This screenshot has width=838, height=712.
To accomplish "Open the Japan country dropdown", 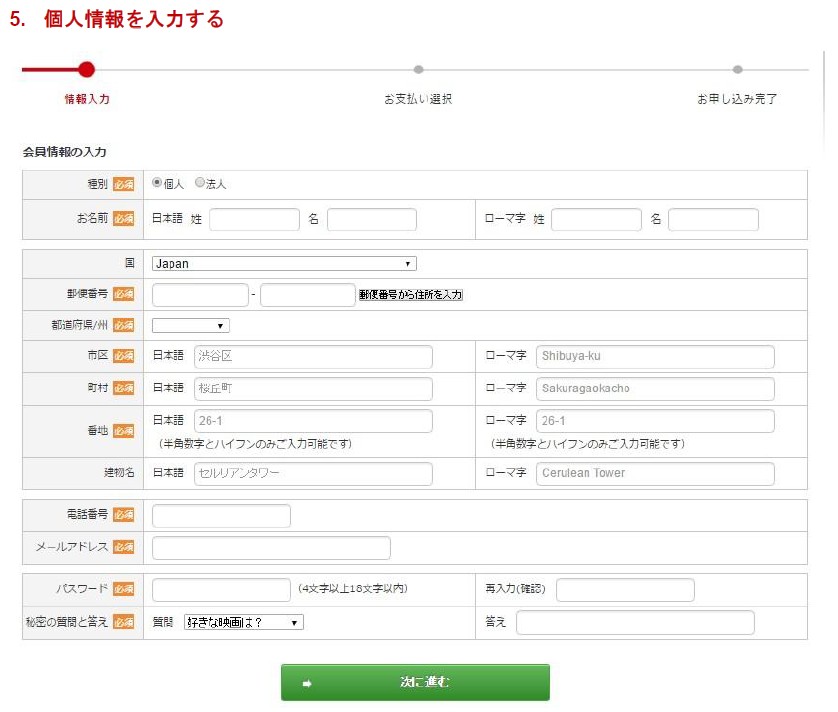I will tap(284, 264).
